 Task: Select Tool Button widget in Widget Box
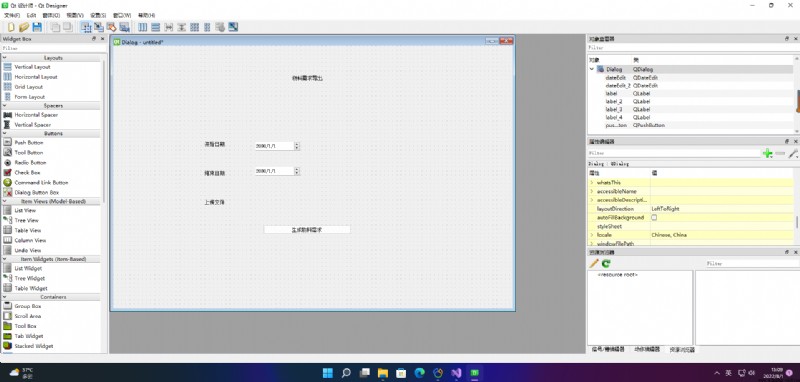29,152
